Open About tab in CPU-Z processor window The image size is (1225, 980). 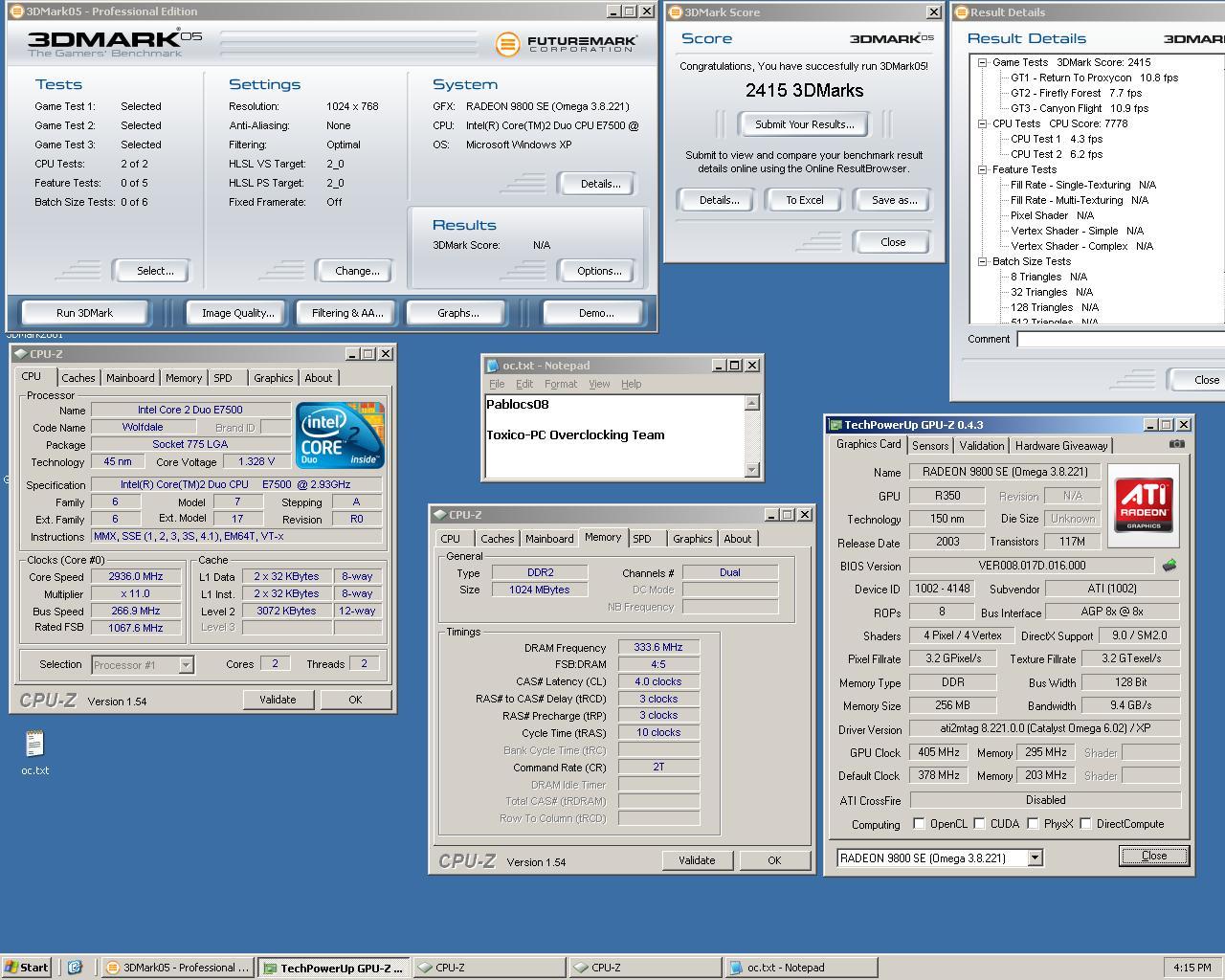(319, 378)
